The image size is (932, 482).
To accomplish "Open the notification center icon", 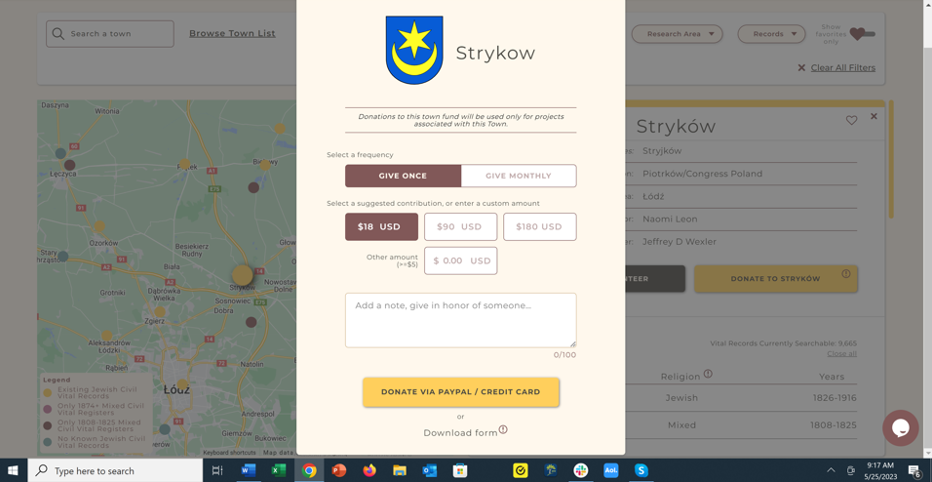I will tap(914, 471).
